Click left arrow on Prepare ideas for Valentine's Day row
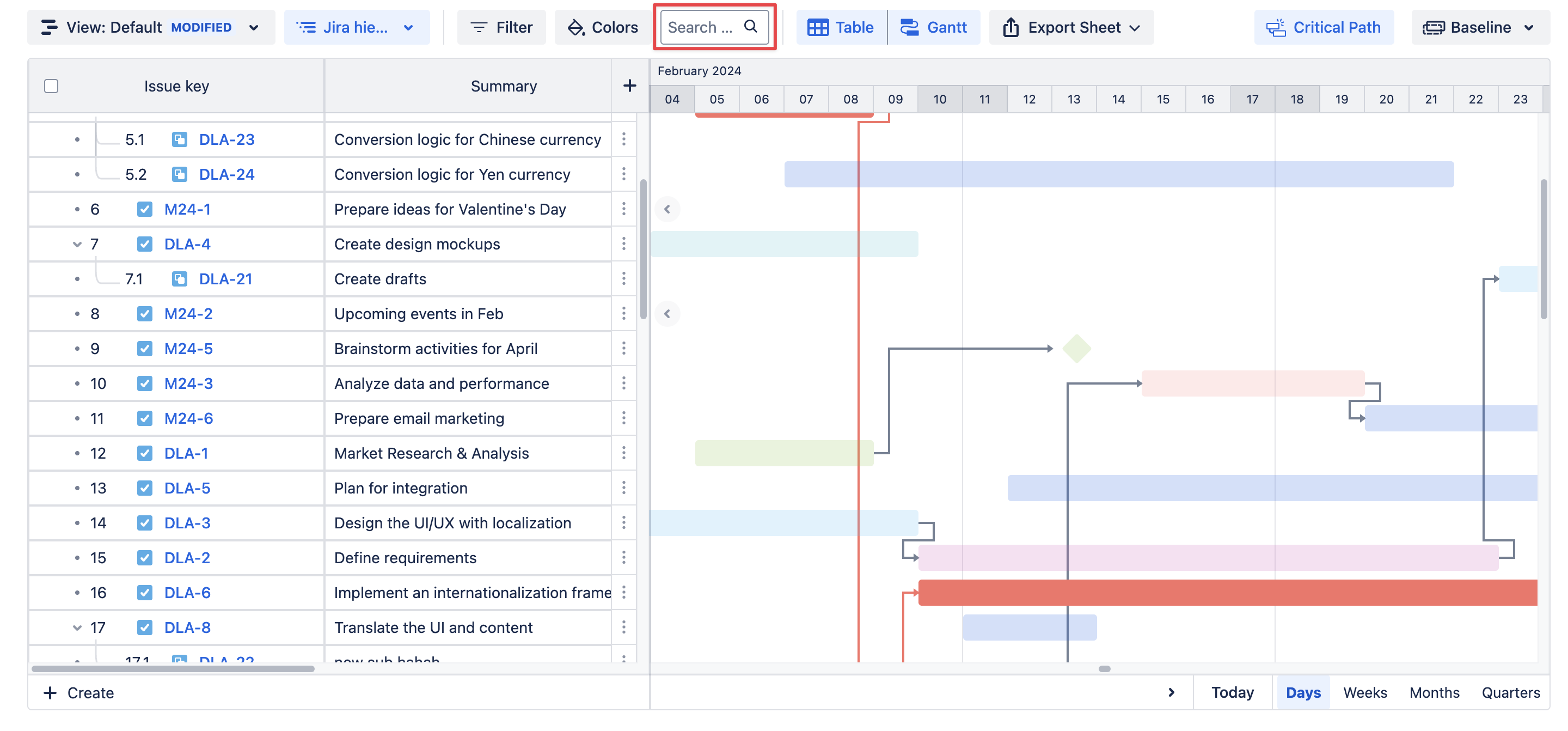The width and height of the screenshot is (1568, 731). pos(667,210)
